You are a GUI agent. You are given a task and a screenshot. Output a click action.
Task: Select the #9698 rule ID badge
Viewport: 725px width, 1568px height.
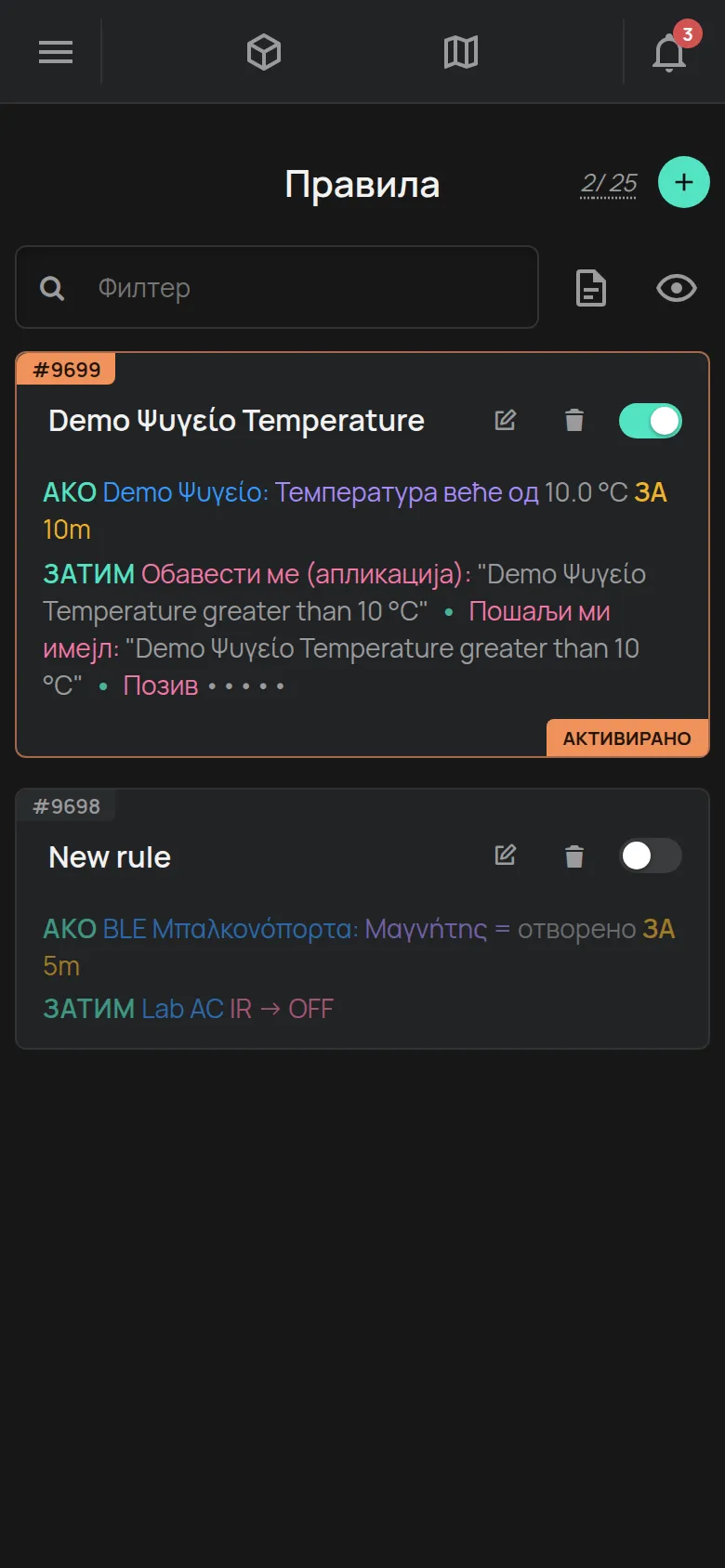click(x=66, y=805)
